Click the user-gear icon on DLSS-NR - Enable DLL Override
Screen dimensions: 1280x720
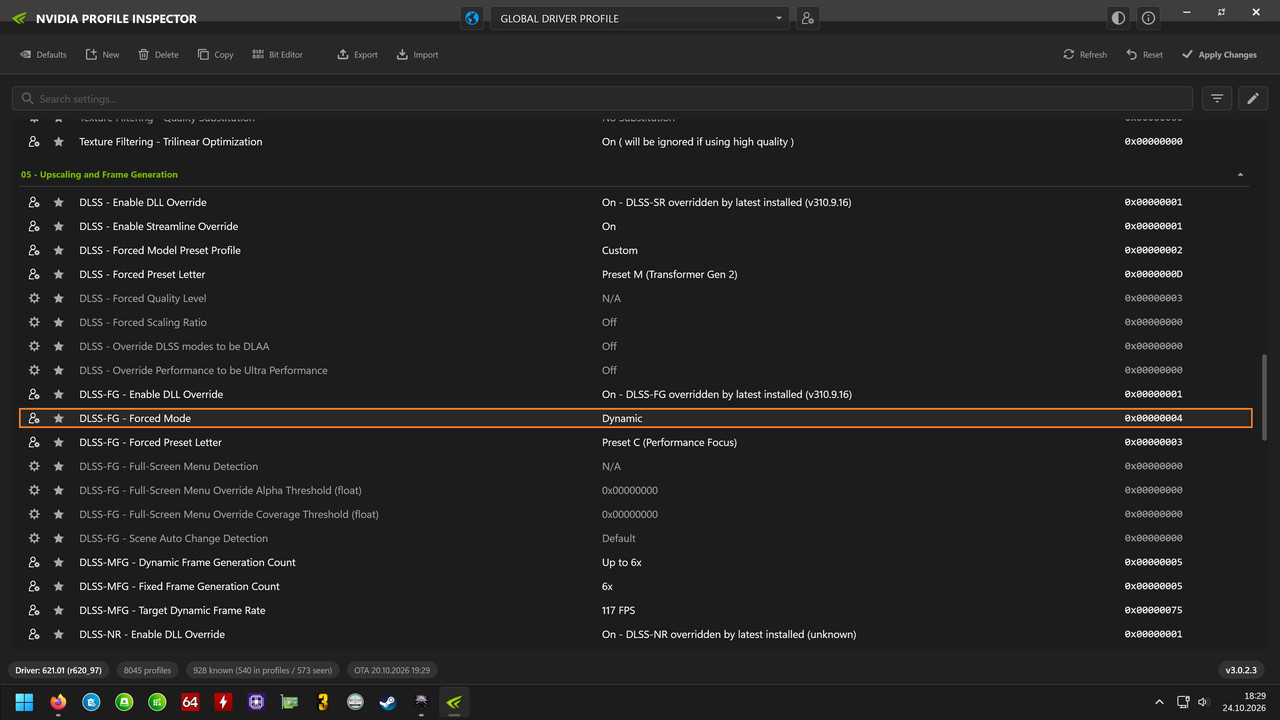34,634
